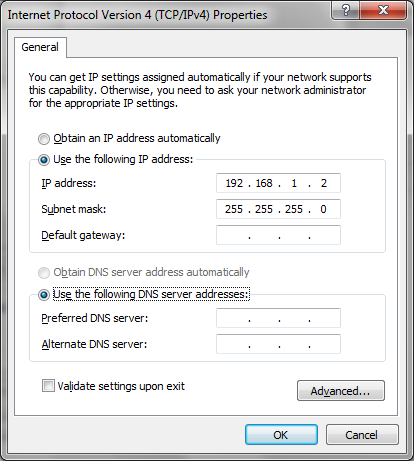The width and height of the screenshot is (414, 461).
Task: Open the General tab
Action: point(40,47)
